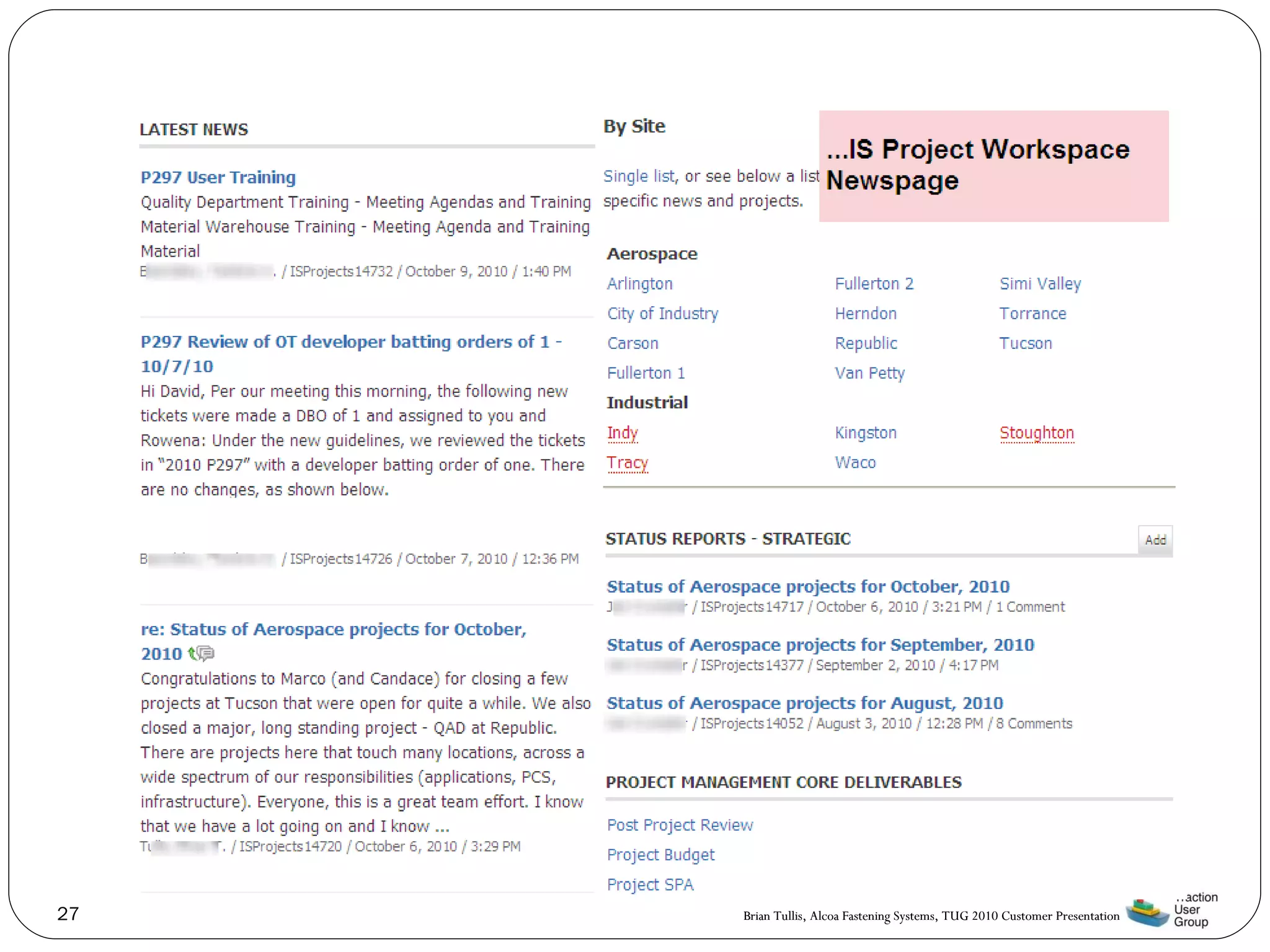
Task: Open the Stoughton industrial site link
Action: tap(1036, 433)
